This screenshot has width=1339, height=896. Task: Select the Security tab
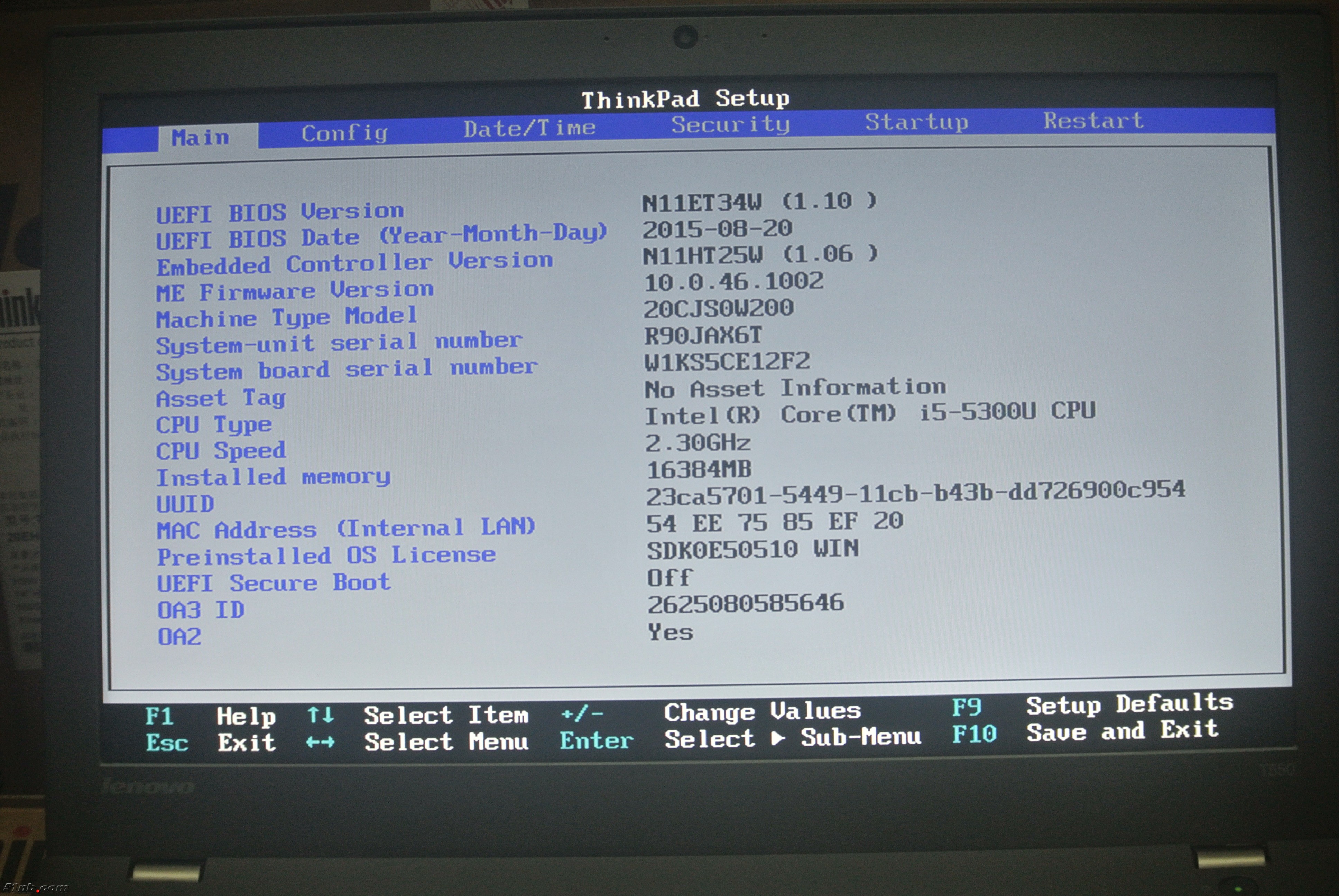[730, 124]
